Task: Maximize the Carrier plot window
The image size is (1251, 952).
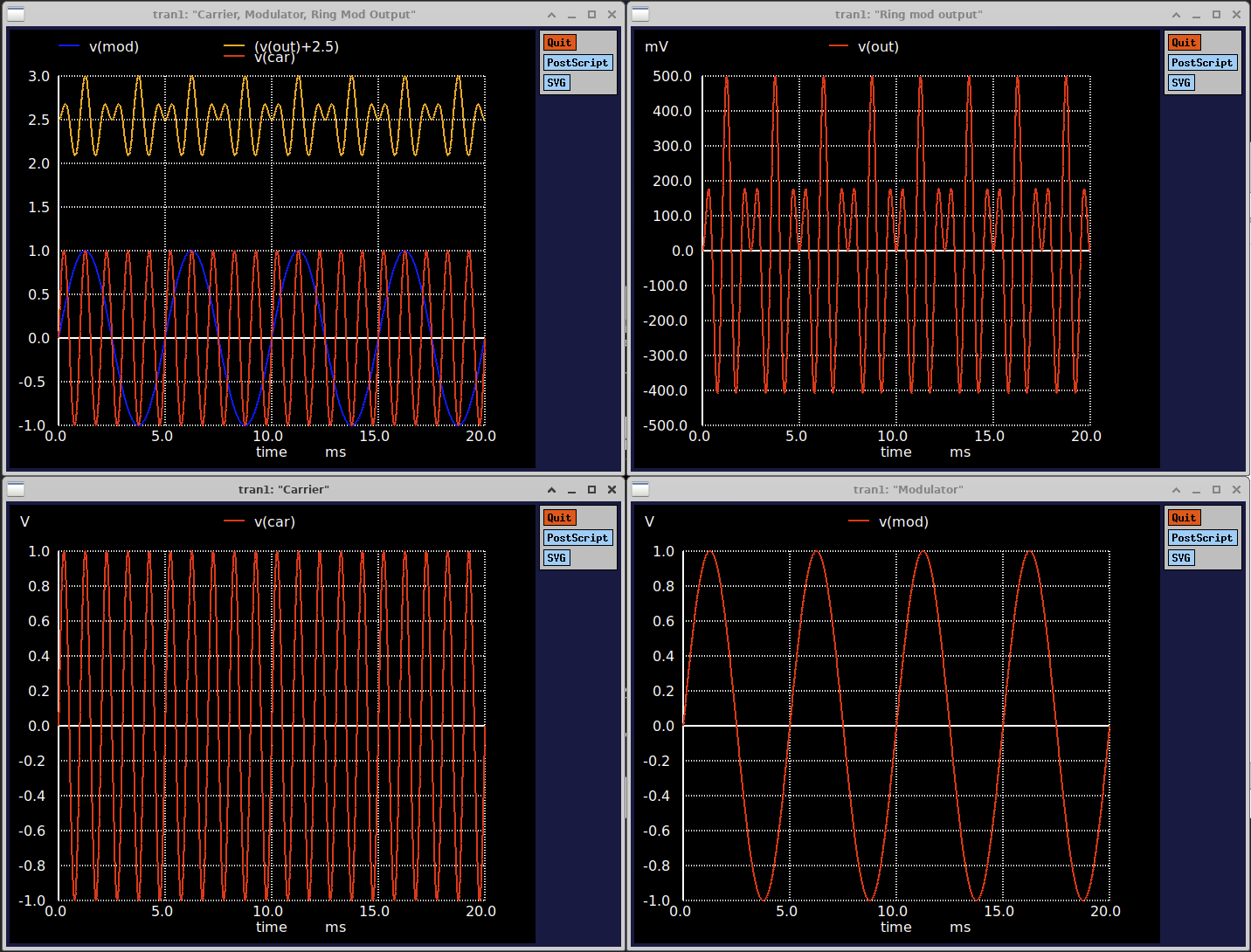Action: (x=591, y=490)
